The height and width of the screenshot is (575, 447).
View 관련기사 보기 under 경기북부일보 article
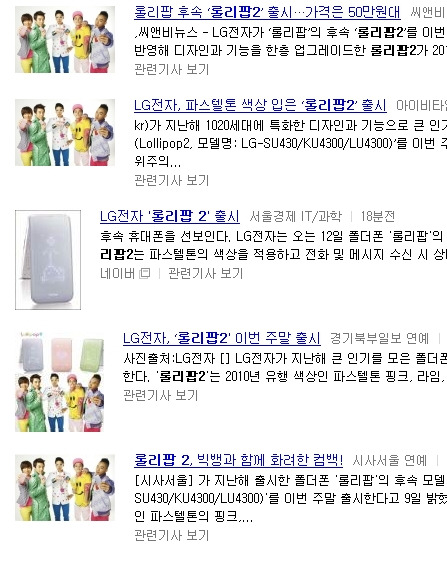[x=161, y=395]
